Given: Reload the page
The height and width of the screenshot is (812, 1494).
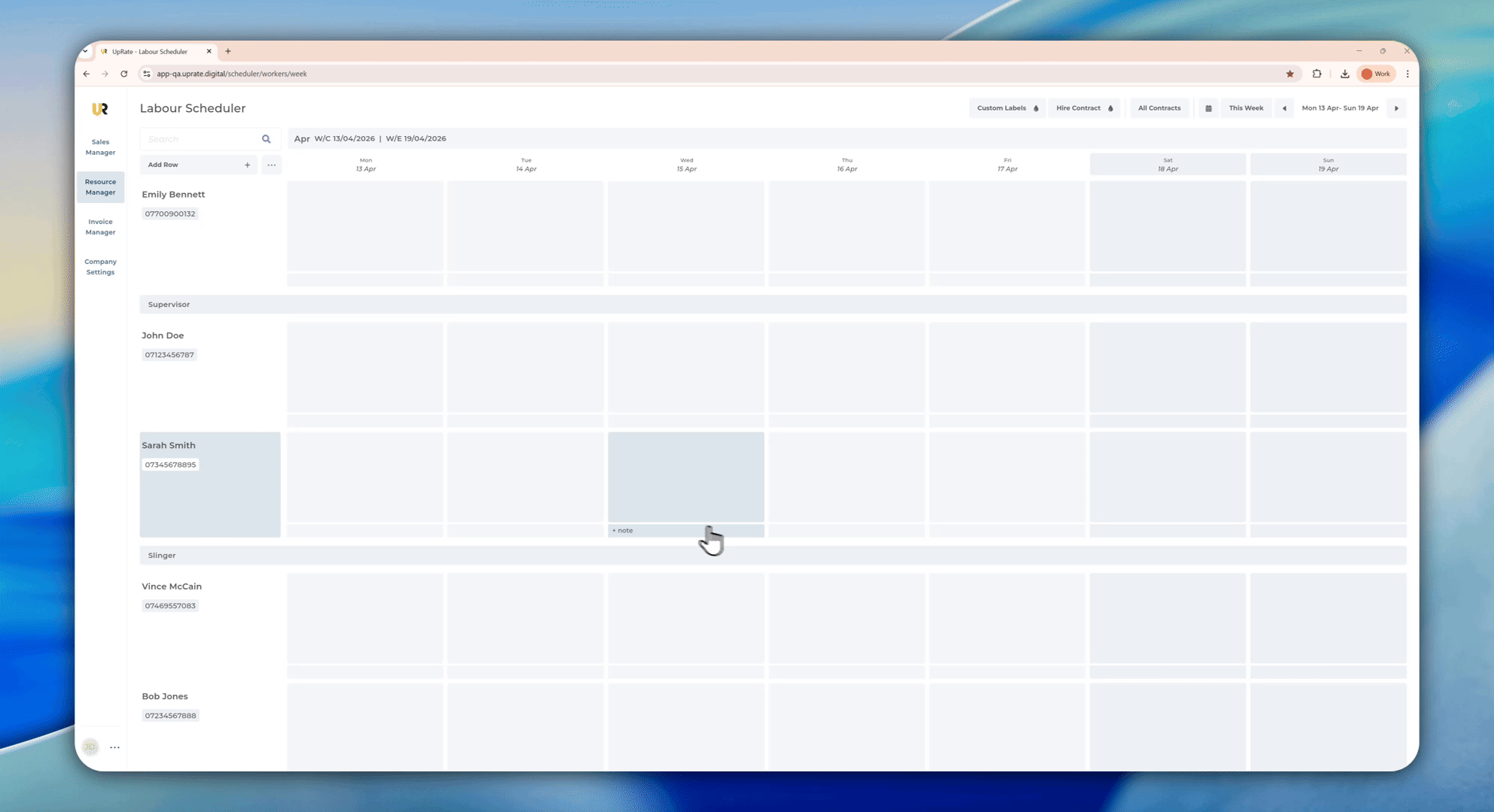Looking at the screenshot, I should [x=124, y=74].
